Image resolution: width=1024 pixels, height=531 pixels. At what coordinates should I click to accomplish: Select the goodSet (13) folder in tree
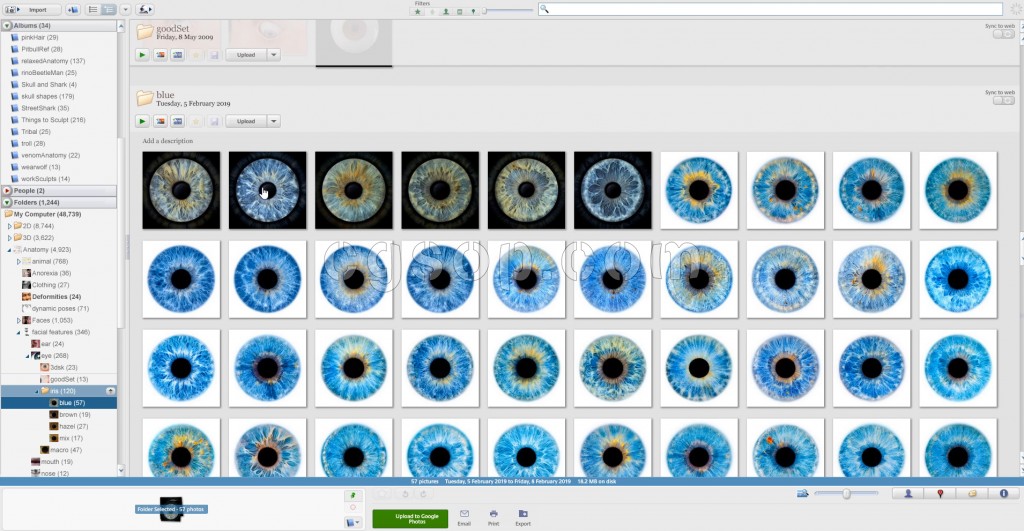(x=69, y=379)
